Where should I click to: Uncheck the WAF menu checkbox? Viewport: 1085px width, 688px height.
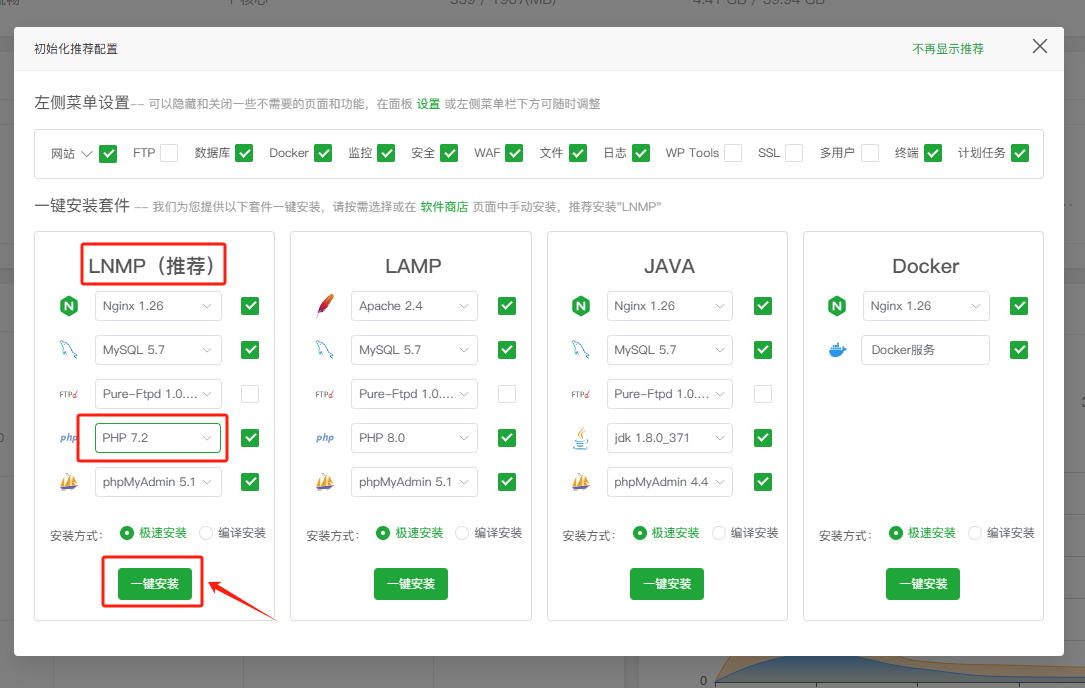coord(513,153)
